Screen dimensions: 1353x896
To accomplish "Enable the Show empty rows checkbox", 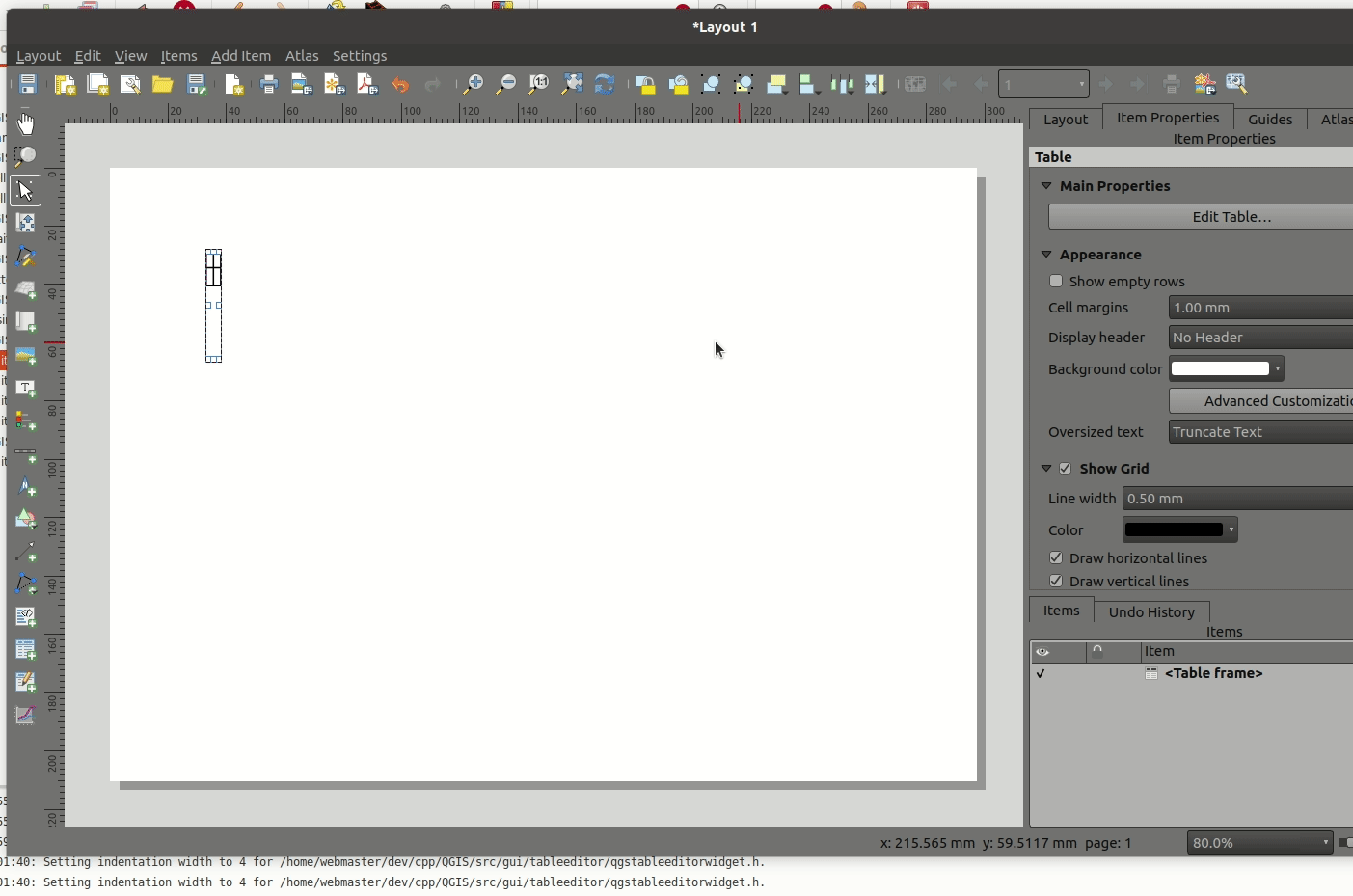I will pyautogui.click(x=1056, y=282).
